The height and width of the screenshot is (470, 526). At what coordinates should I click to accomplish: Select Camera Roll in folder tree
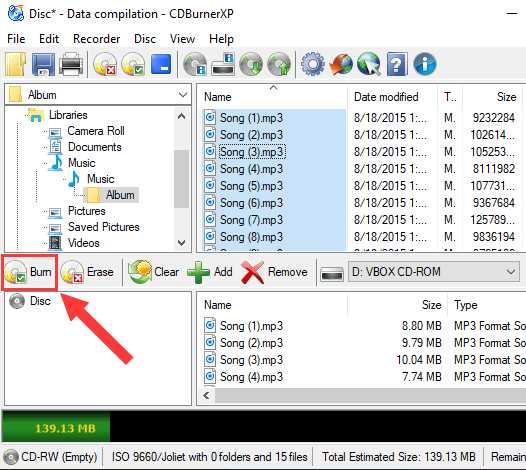pos(96,131)
